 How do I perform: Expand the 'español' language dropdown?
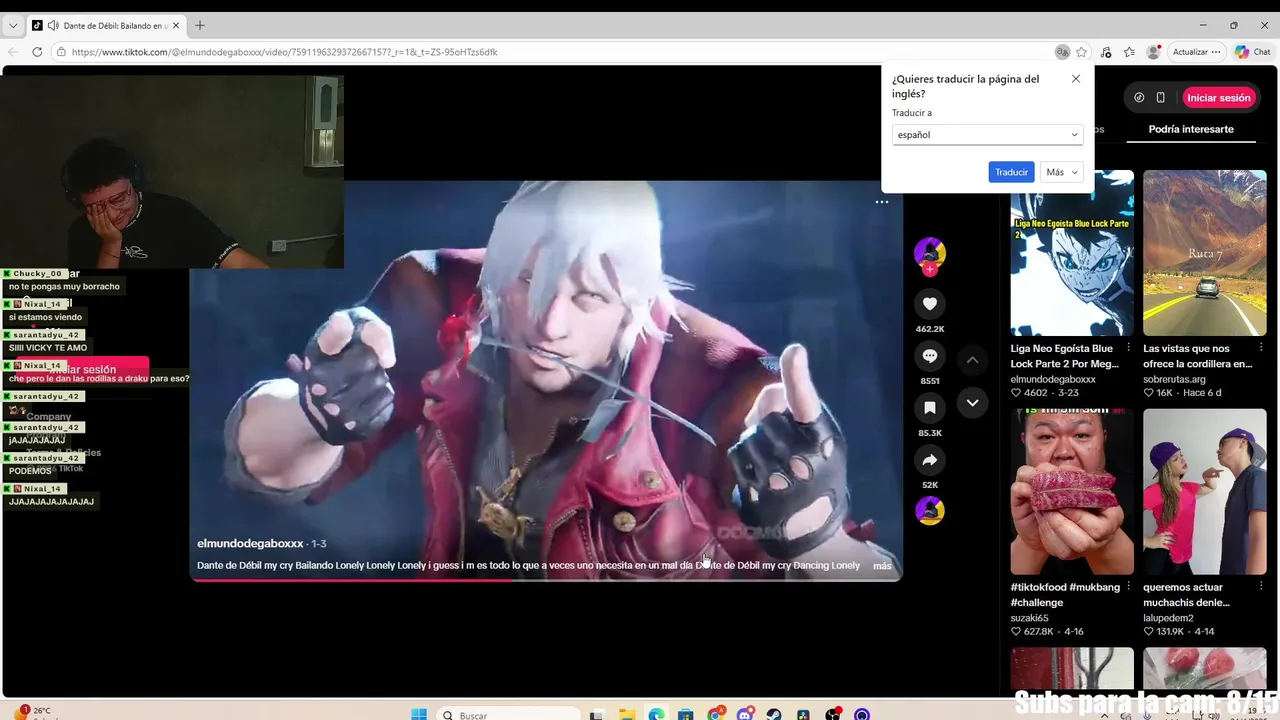point(987,135)
